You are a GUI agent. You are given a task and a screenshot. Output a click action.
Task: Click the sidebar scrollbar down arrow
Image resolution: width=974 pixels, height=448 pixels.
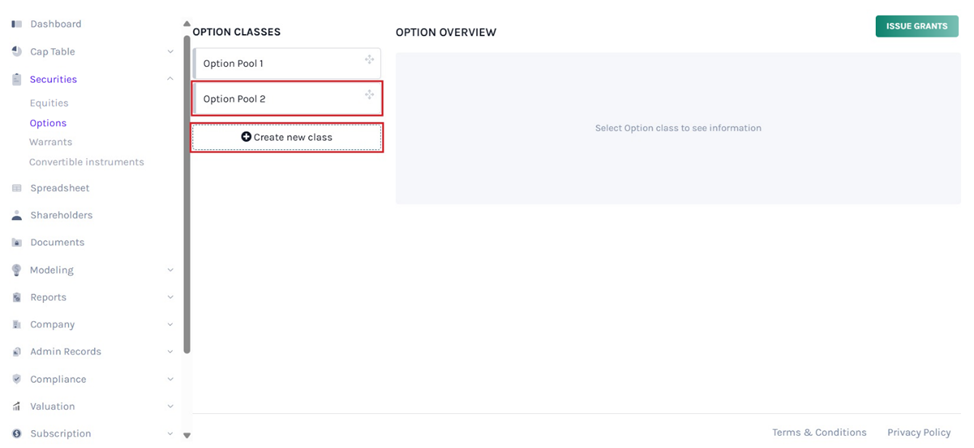187,436
